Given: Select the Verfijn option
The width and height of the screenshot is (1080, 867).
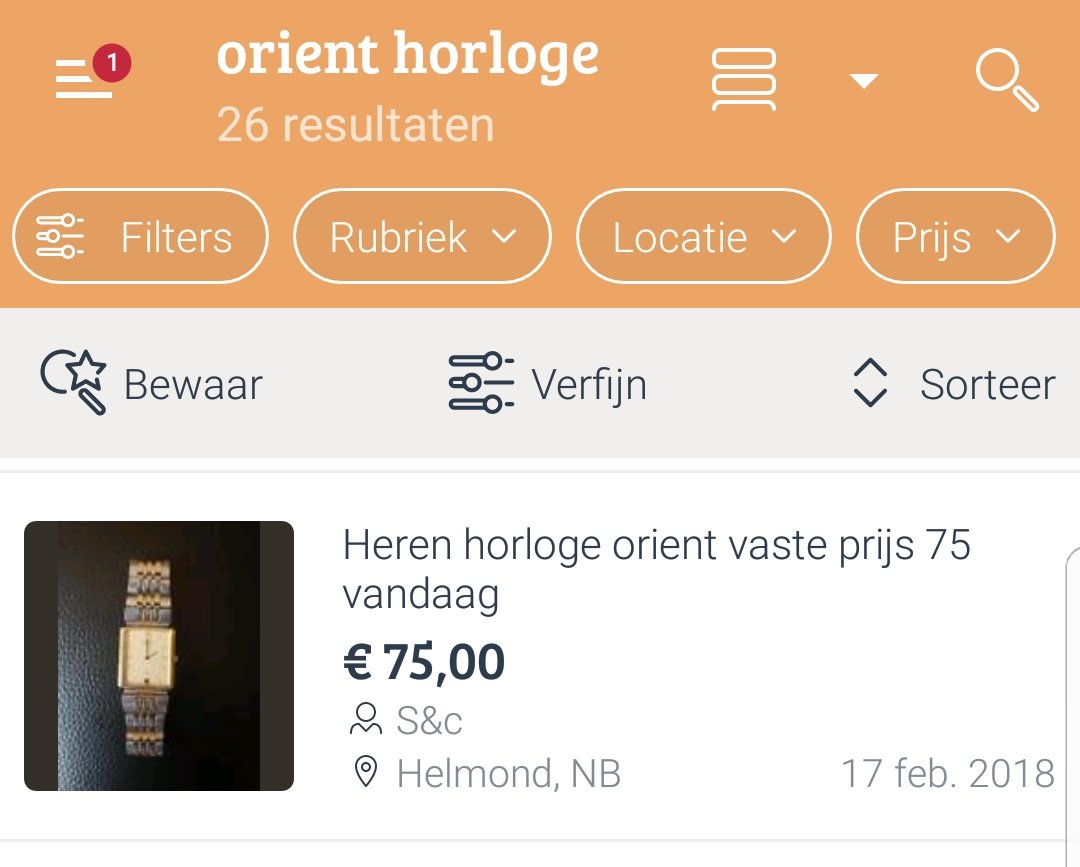Looking at the screenshot, I should pyautogui.click(x=589, y=385).
